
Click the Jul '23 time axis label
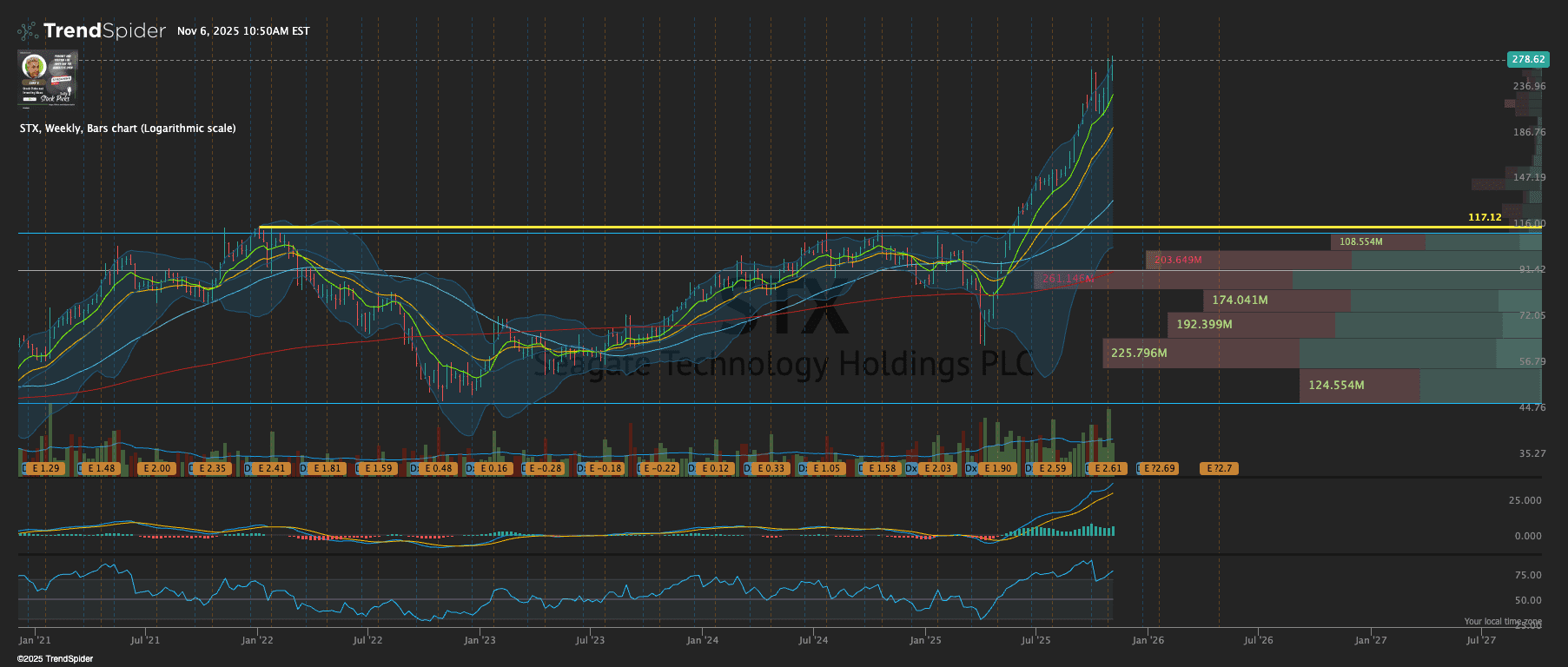pos(590,640)
